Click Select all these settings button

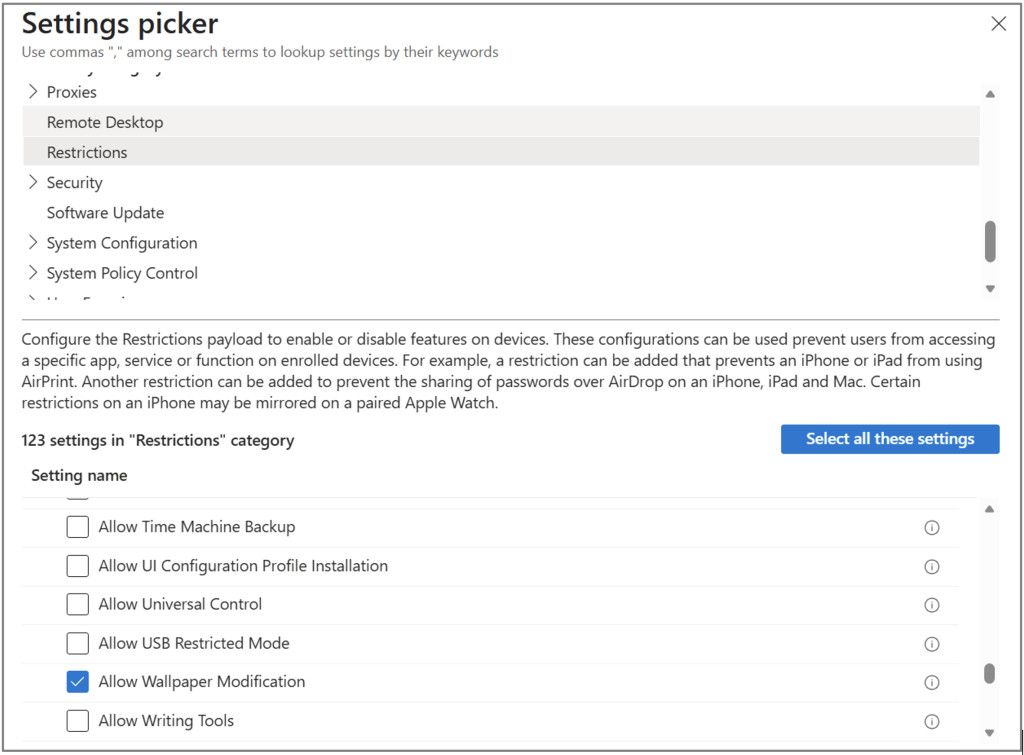(x=889, y=439)
